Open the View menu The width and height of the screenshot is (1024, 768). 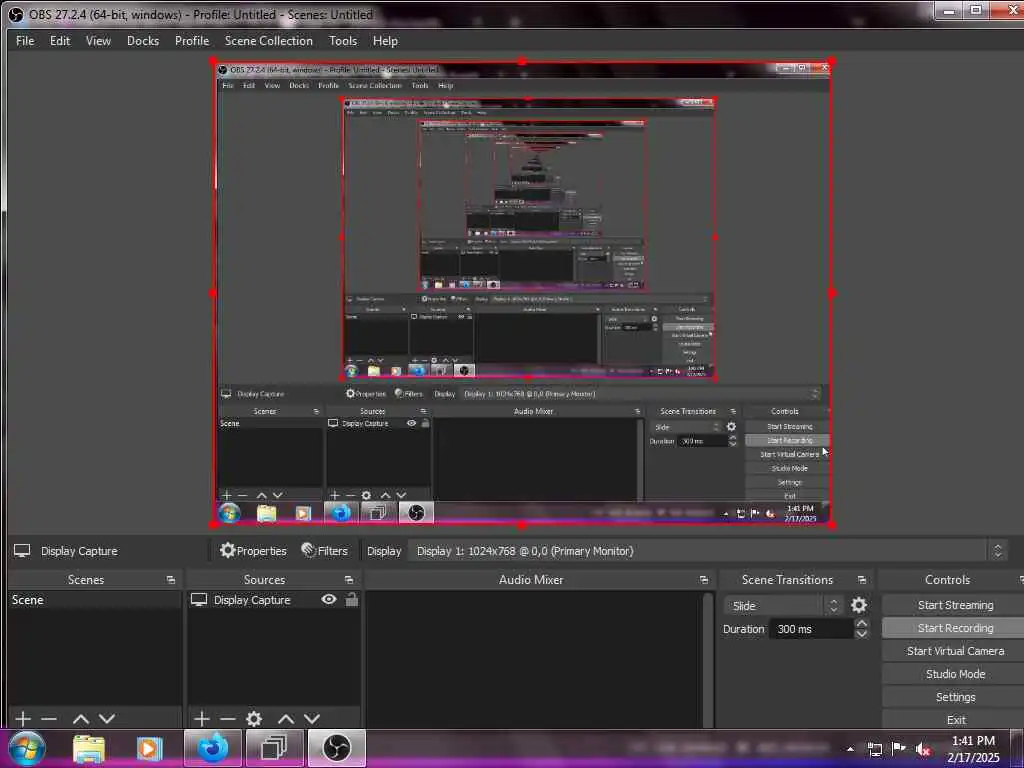point(98,40)
